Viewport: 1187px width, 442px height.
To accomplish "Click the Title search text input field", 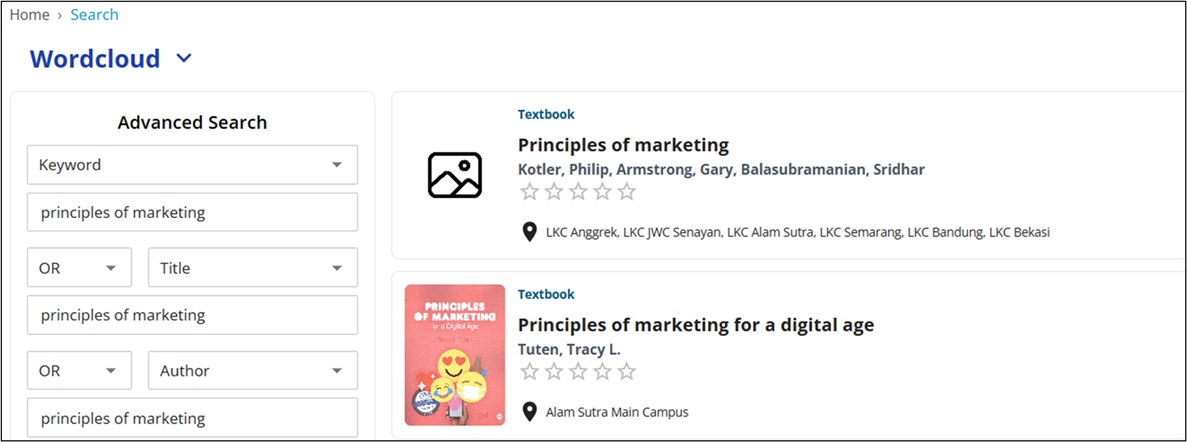I will pyautogui.click(x=192, y=315).
